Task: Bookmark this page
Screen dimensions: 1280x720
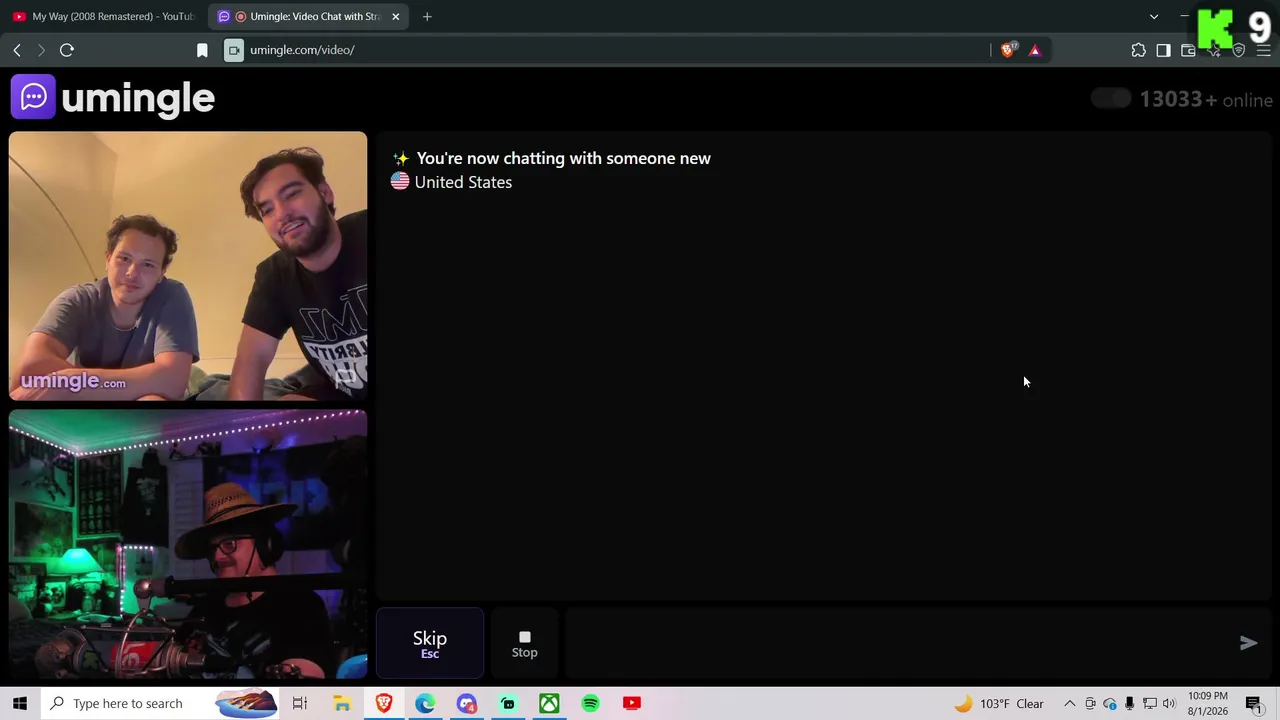Action: pyautogui.click(x=202, y=50)
